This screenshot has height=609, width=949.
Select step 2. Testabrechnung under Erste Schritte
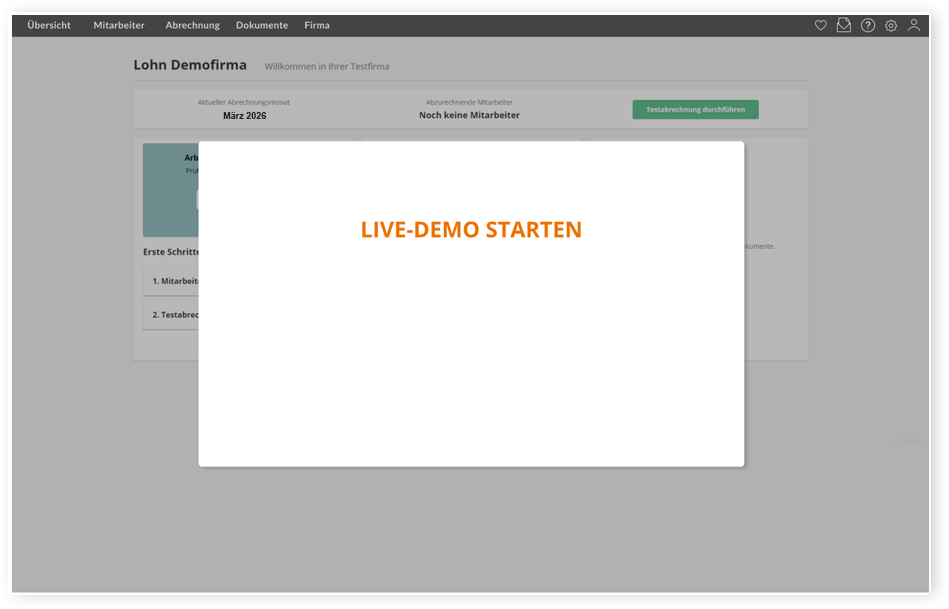click(172, 315)
